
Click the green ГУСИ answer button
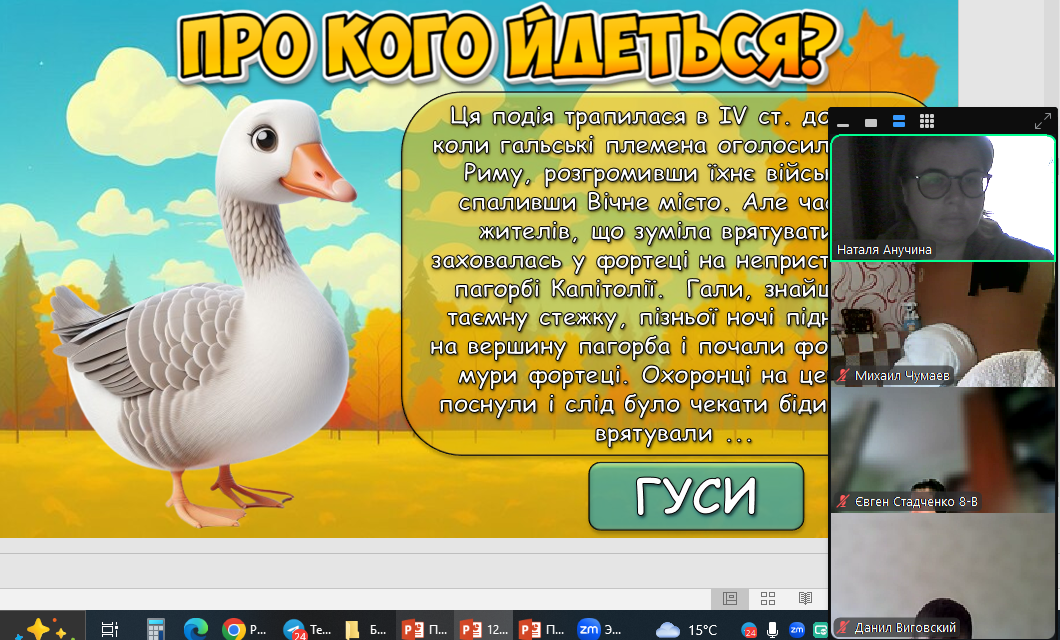(x=696, y=496)
